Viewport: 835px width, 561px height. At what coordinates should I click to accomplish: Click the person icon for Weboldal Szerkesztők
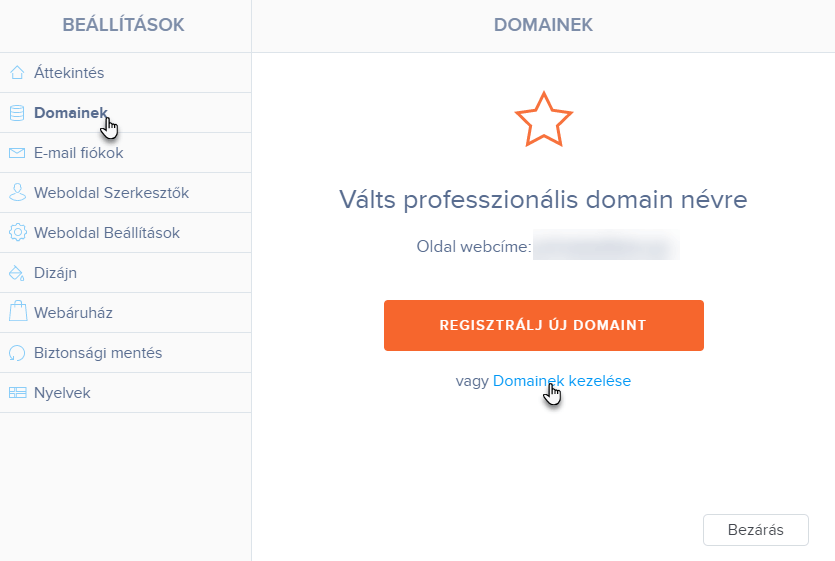click(17, 192)
